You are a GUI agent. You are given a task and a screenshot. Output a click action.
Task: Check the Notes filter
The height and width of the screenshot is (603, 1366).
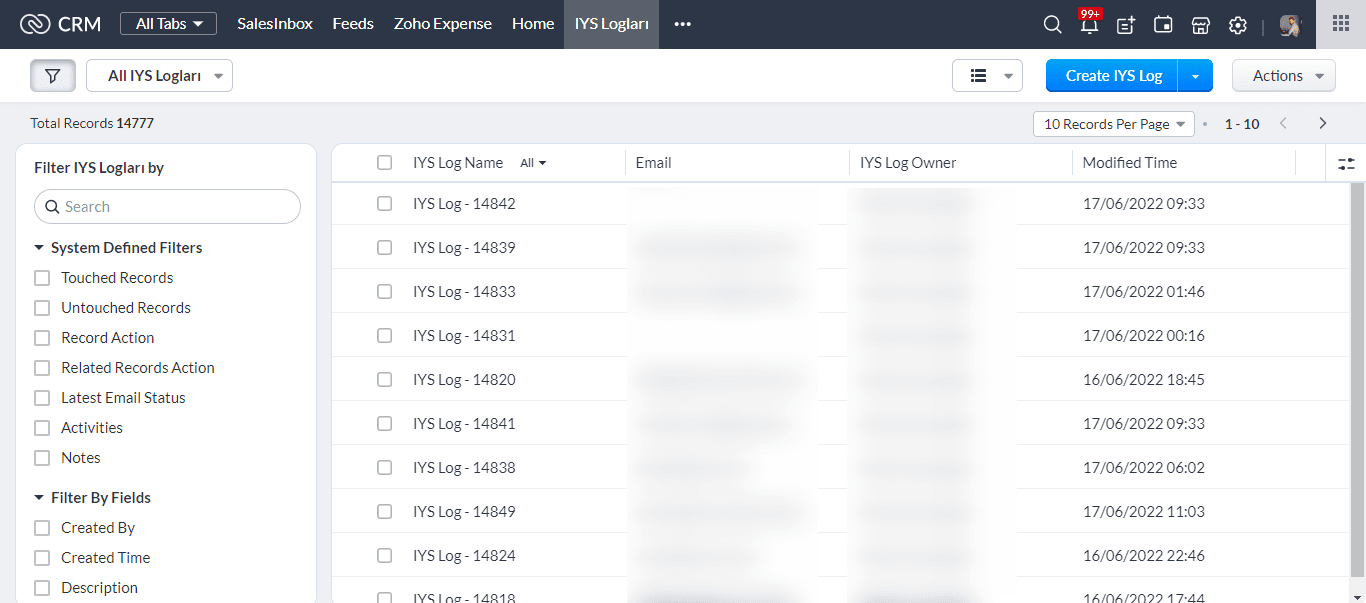pos(42,458)
